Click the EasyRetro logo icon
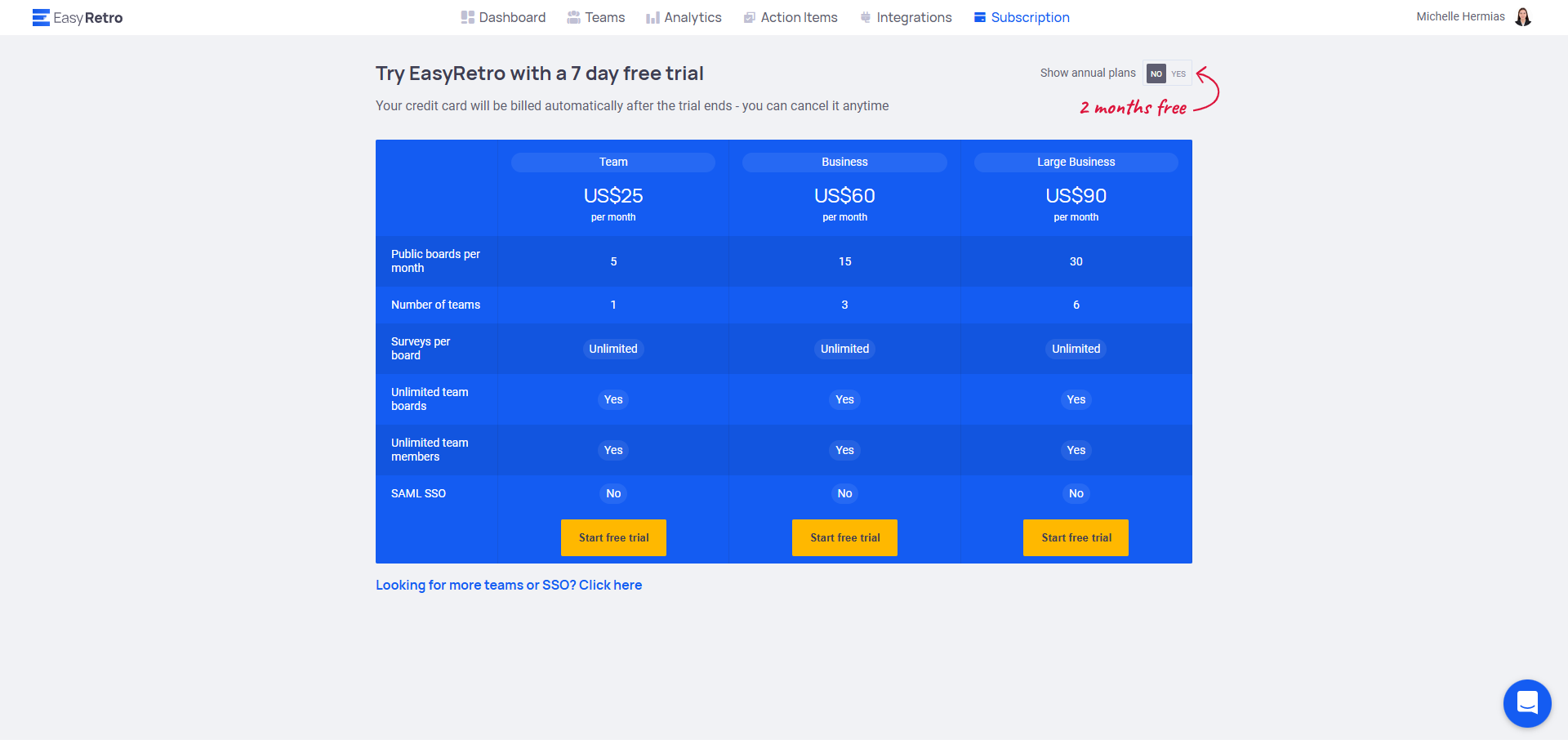The image size is (1568, 744). 41,17
